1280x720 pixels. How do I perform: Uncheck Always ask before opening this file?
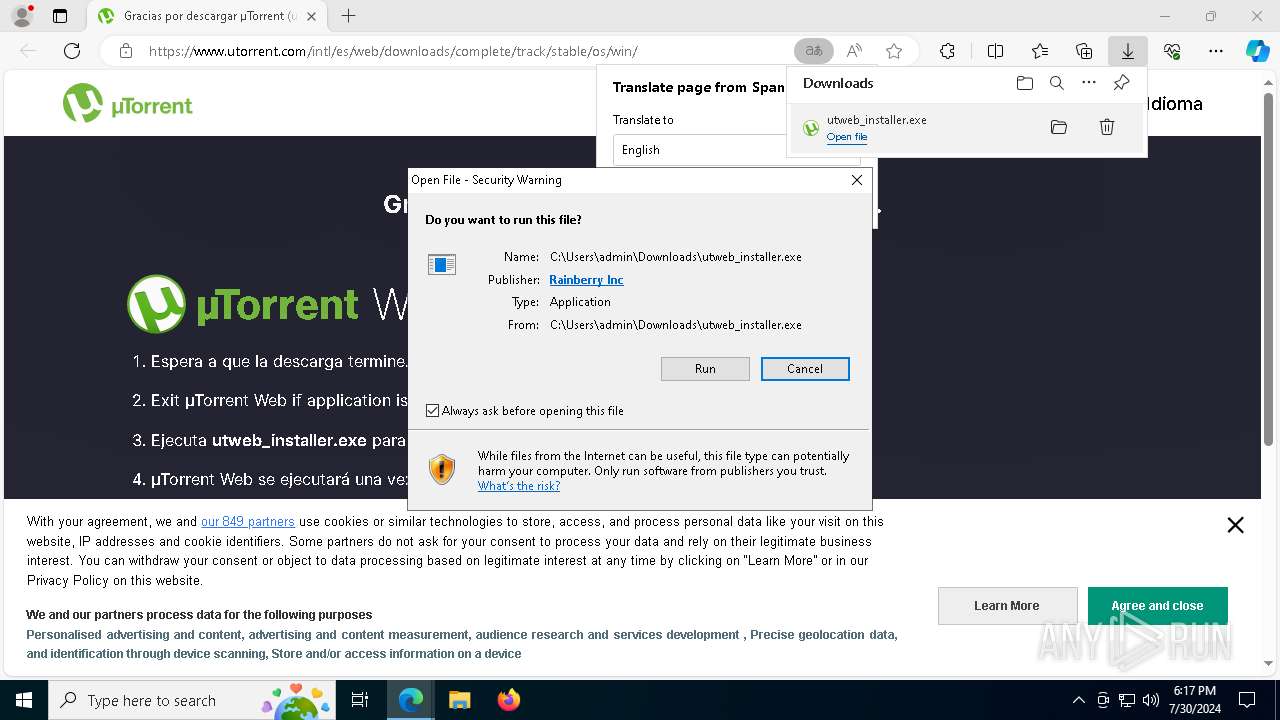click(x=432, y=411)
